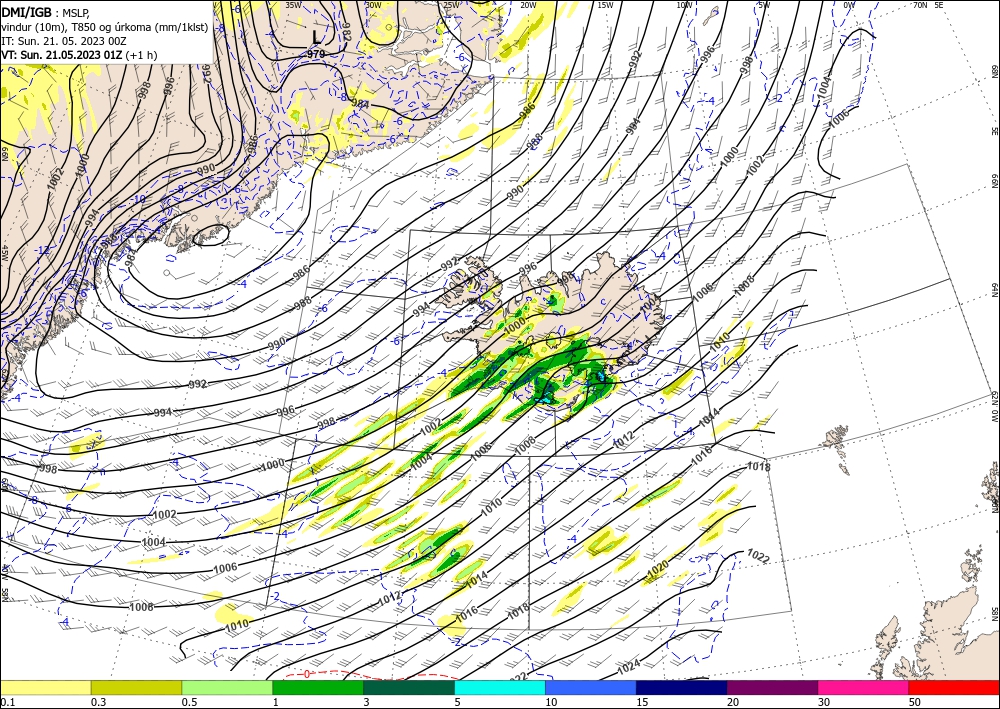Click the purple 20 mm legend swatch

pos(772,687)
